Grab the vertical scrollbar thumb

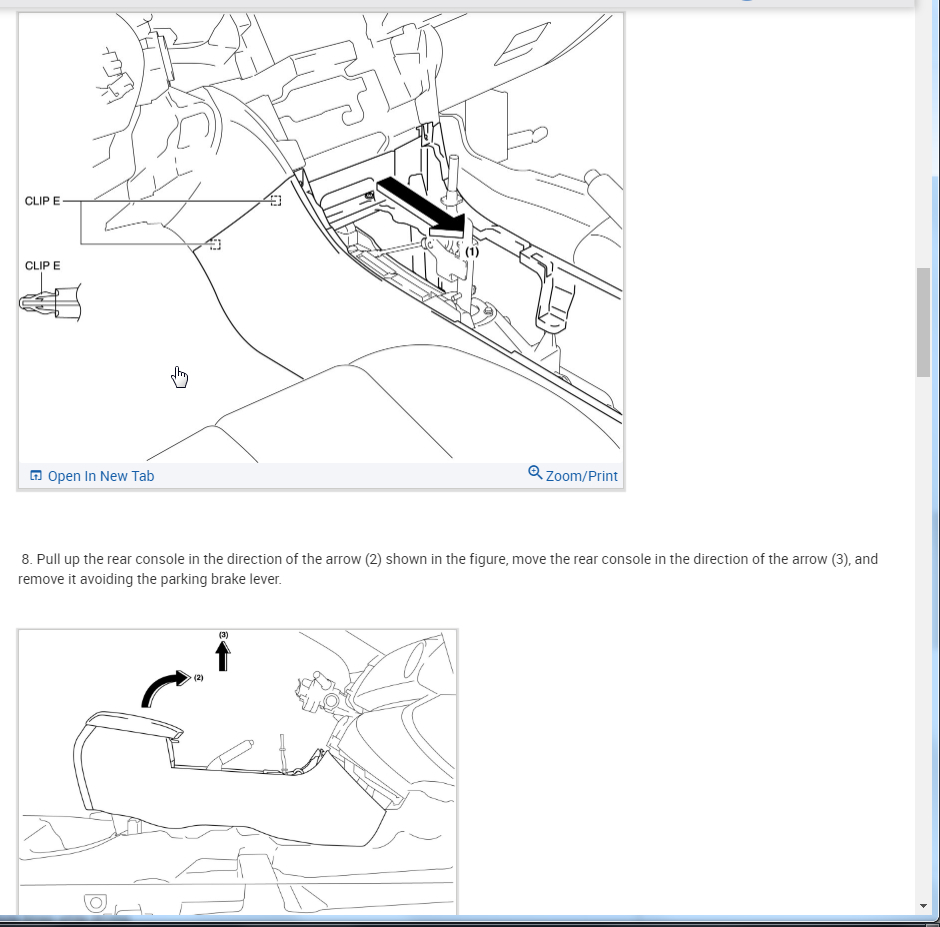coord(923,323)
